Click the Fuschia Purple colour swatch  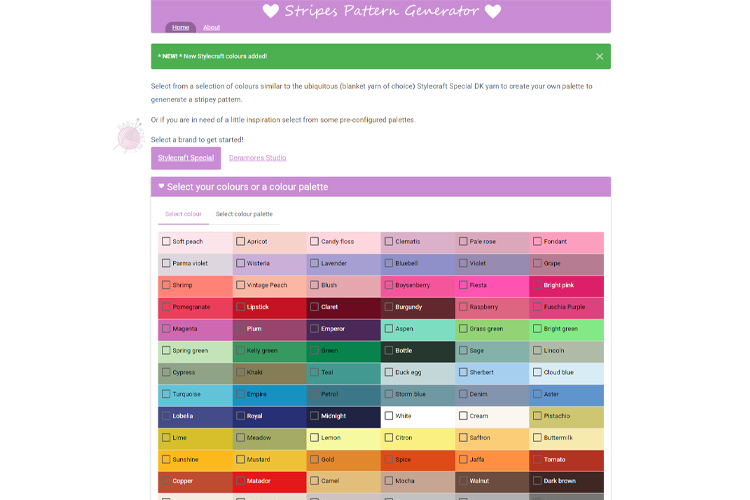click(566, 307)
